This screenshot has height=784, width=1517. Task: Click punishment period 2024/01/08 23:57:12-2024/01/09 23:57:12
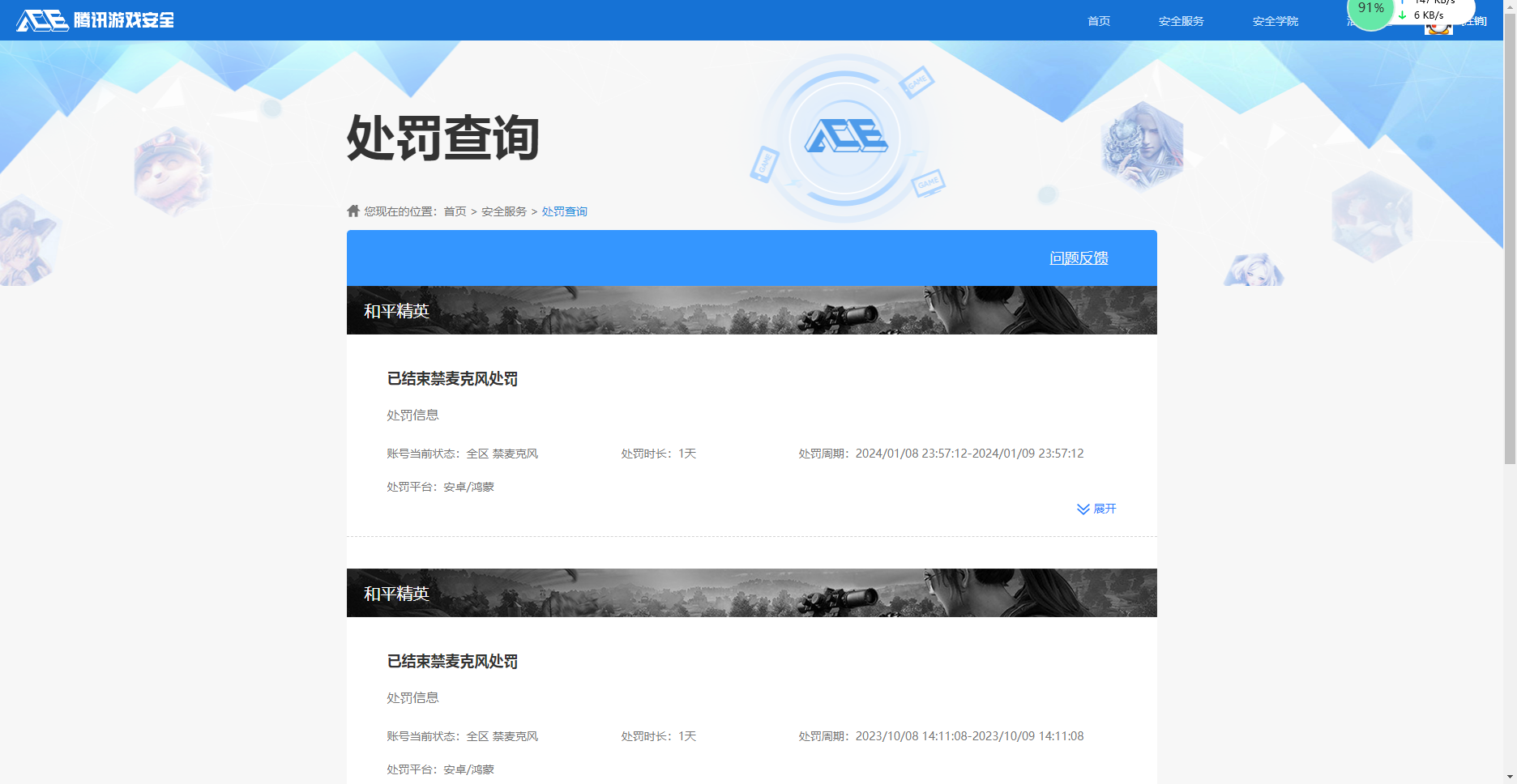pyautogui.click(x=941, y=454)
